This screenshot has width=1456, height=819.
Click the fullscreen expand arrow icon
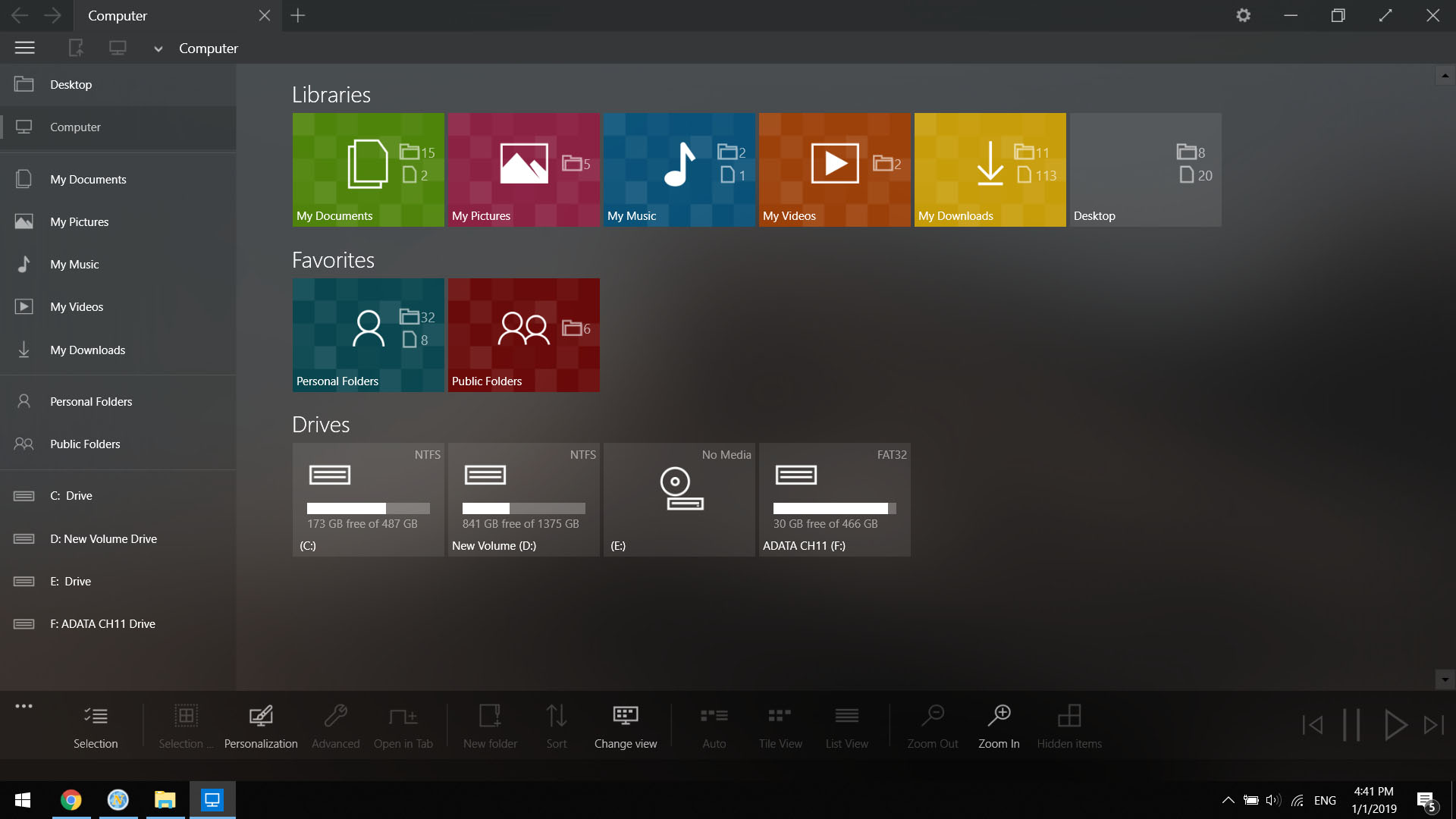pyautogui.click(x=1385, y=15)
